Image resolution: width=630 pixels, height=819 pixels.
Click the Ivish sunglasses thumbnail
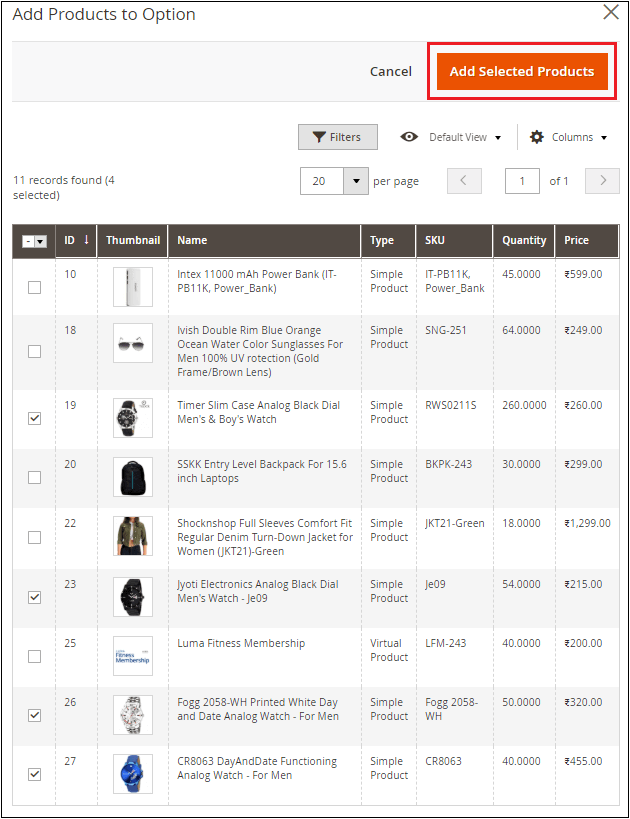[133, 343]
